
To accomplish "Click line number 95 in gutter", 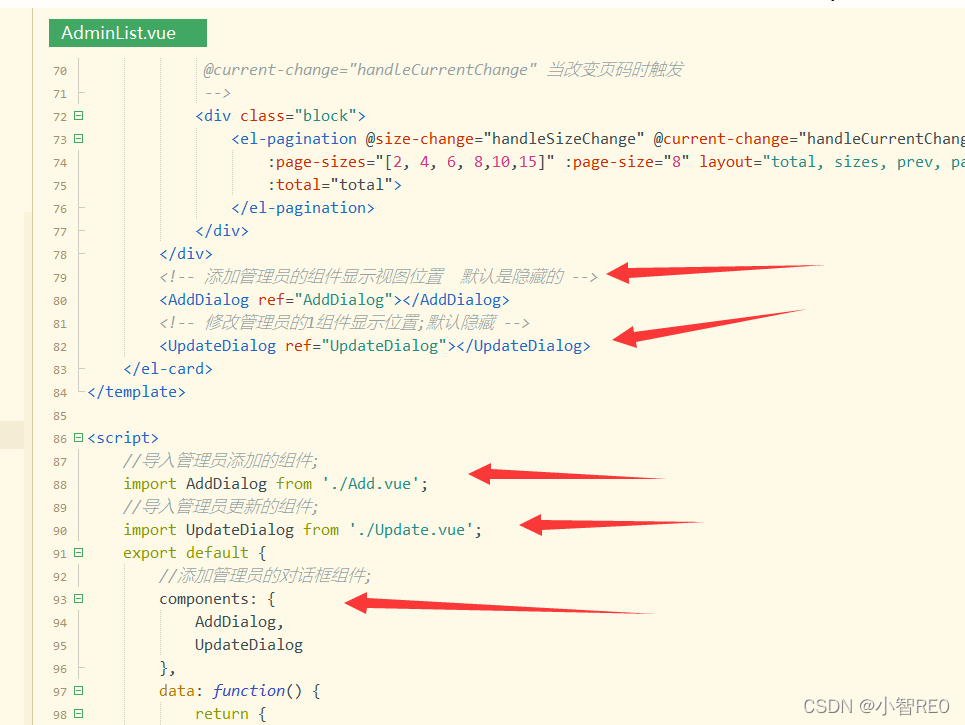I will [x=60, y=646].
